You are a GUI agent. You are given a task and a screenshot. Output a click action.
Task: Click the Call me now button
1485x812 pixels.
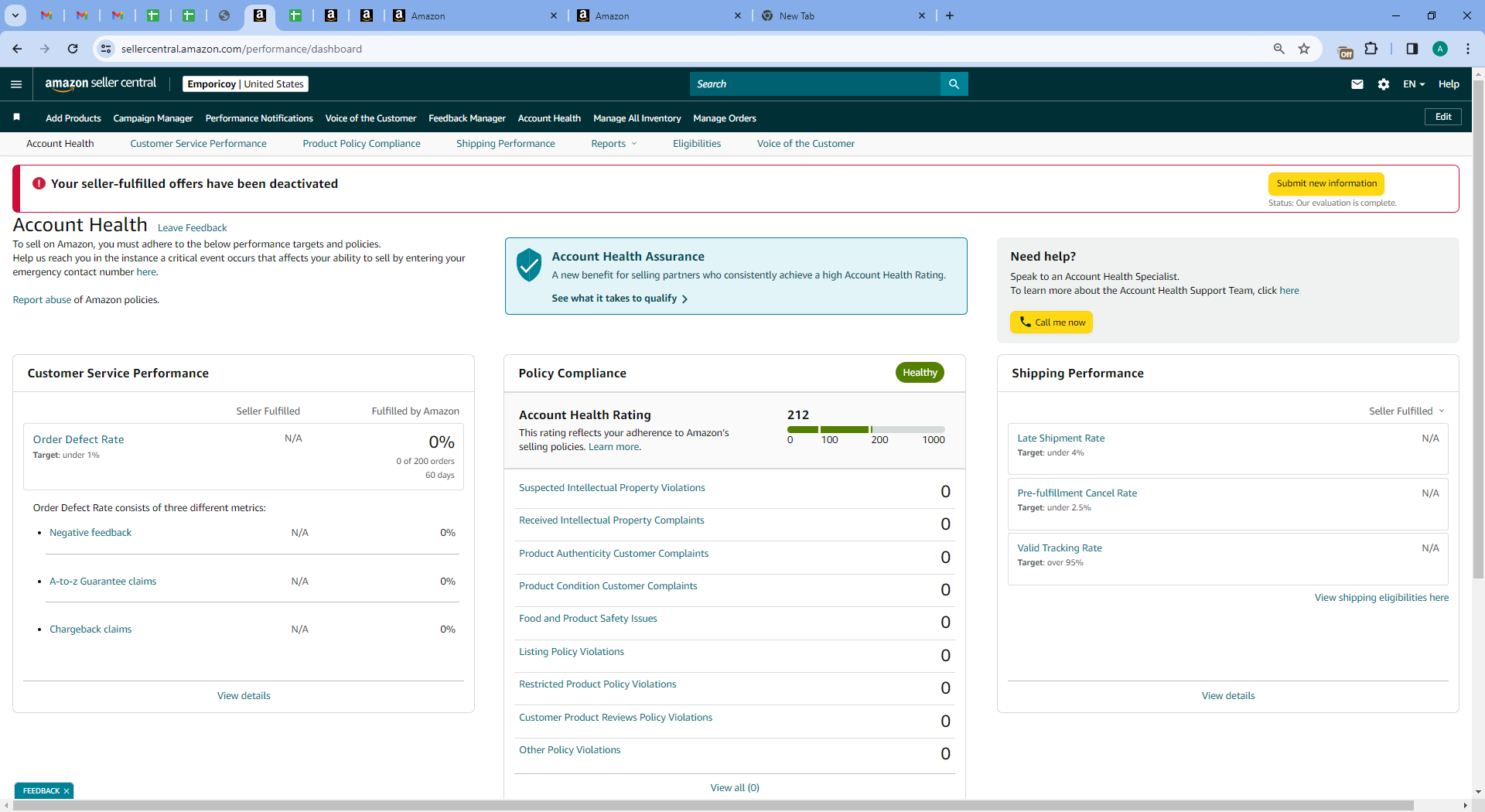(1051, 322)
